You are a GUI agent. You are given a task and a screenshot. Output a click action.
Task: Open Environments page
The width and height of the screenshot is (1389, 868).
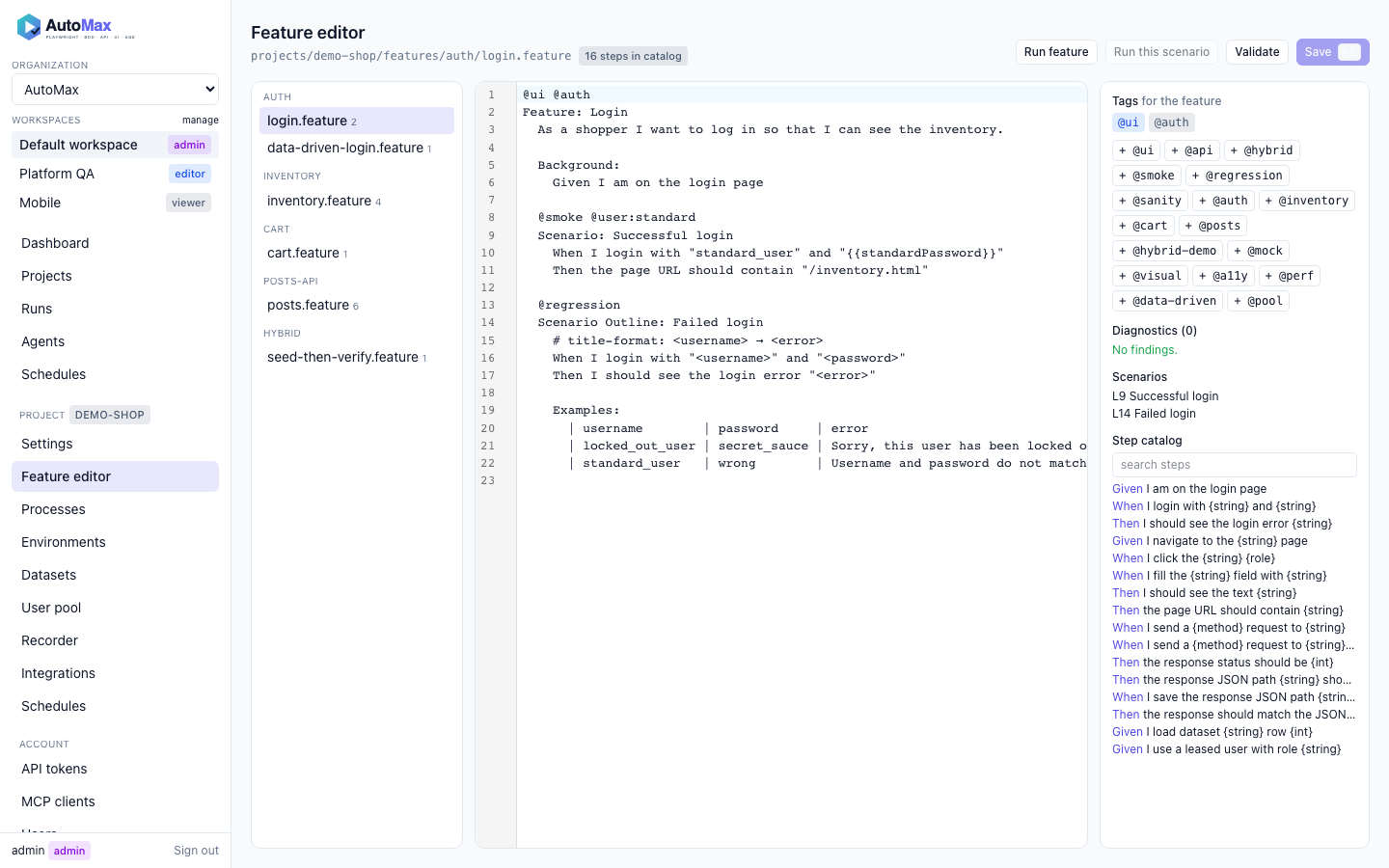pyautogui.click(x=115, y=542)
